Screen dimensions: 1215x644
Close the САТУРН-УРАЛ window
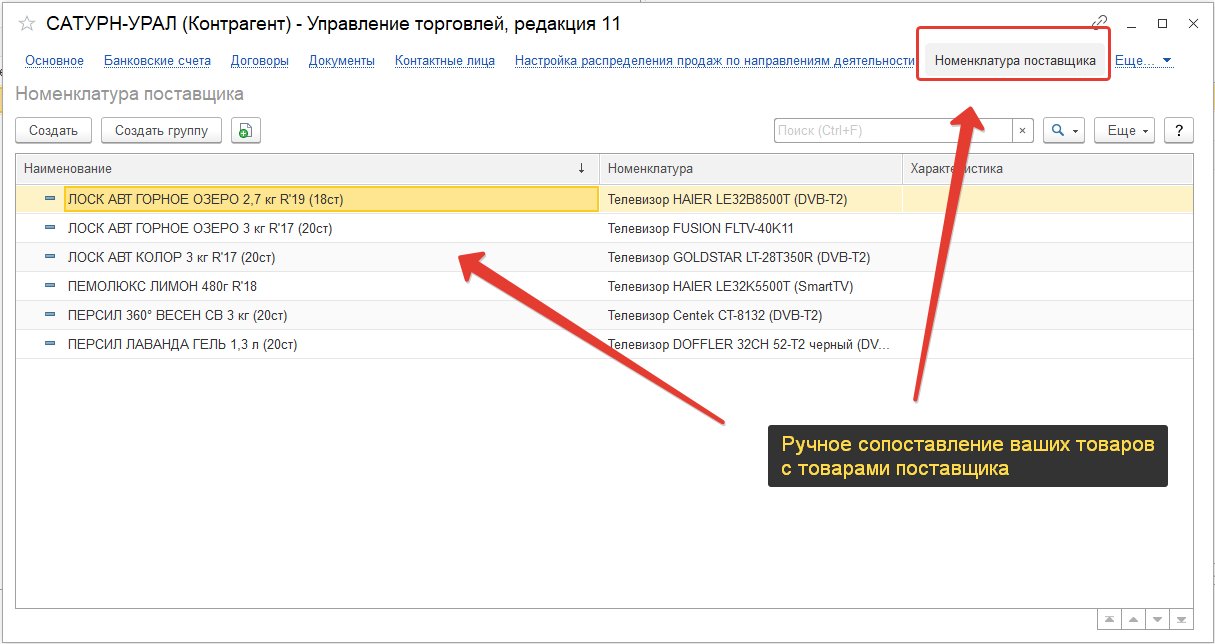tap(1192, 23)
